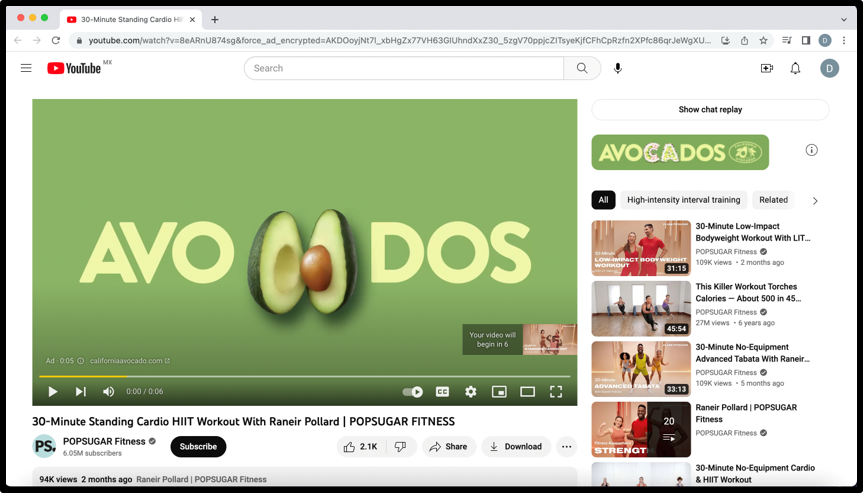Open the player settings gear

tap(471, 392)
